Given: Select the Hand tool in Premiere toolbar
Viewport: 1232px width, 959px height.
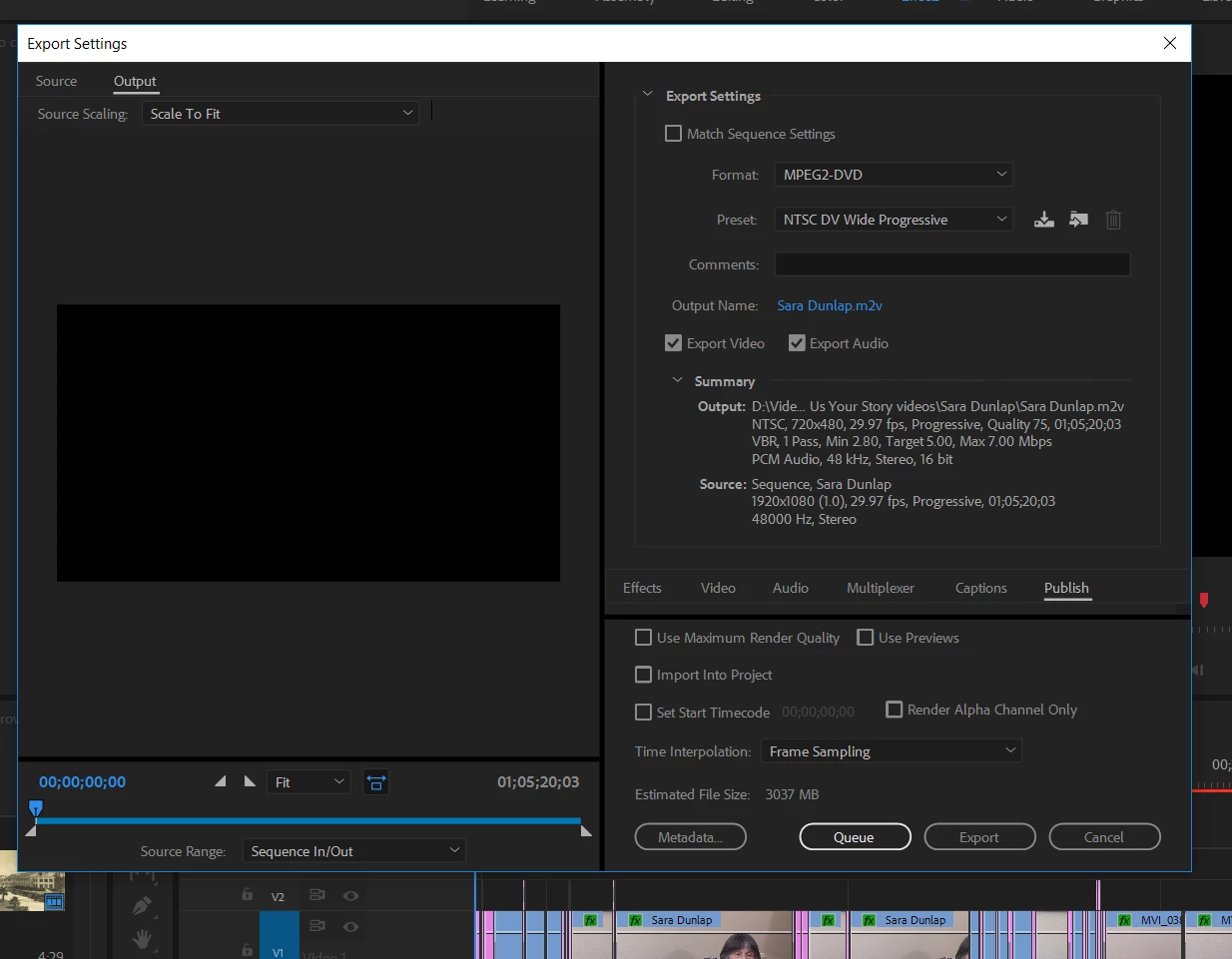Looking at the screenshot, I should (x=142, y=938).
